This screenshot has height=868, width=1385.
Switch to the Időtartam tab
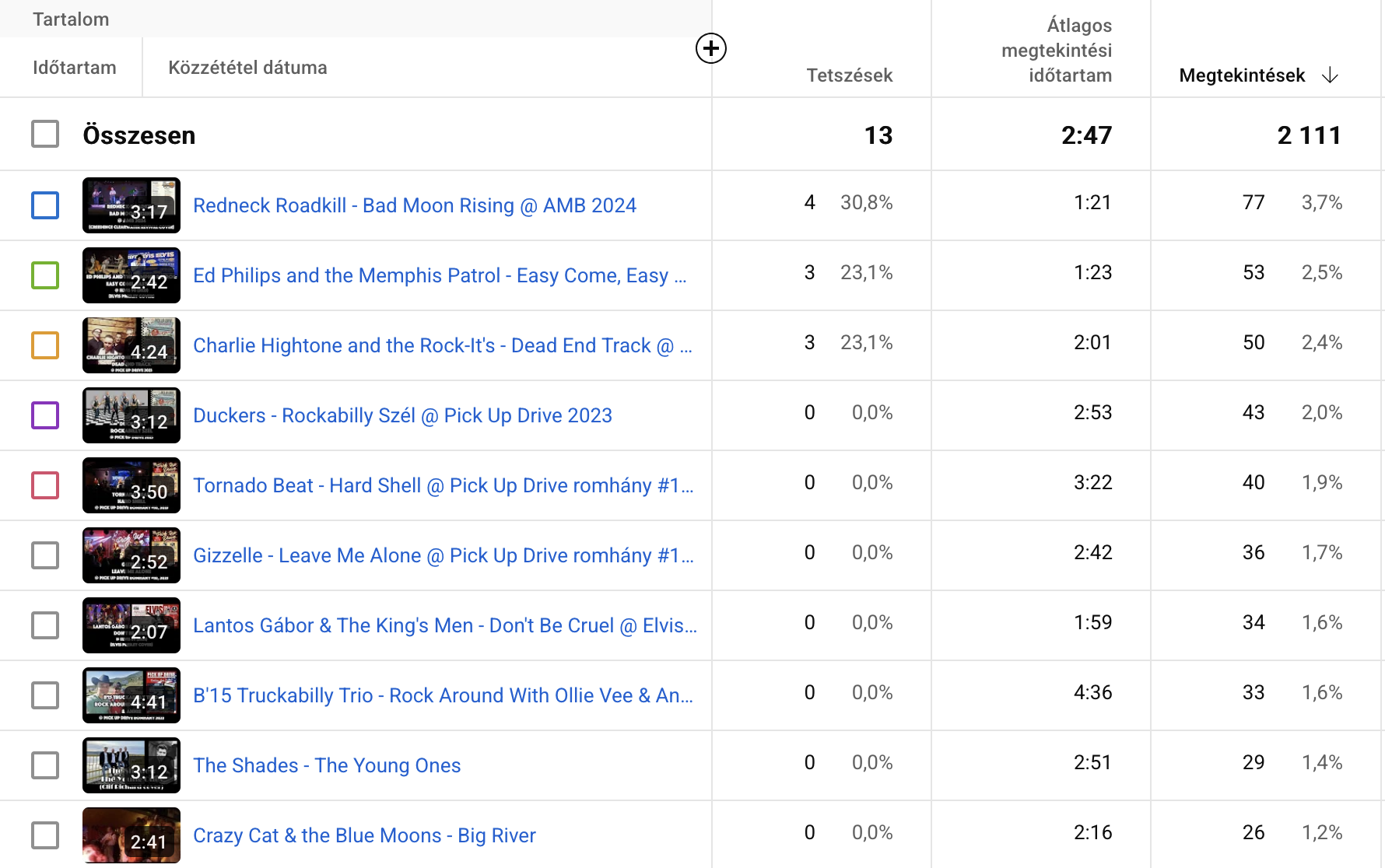point(75,68)
